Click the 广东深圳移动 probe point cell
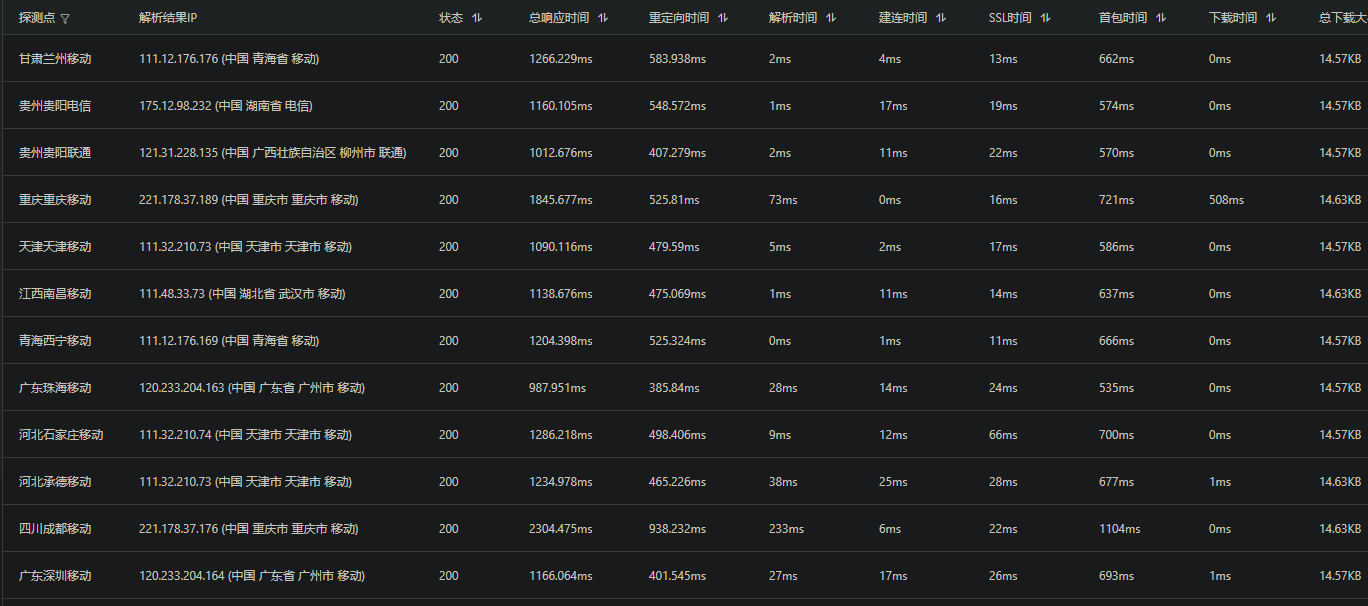 tap(55, 576)
